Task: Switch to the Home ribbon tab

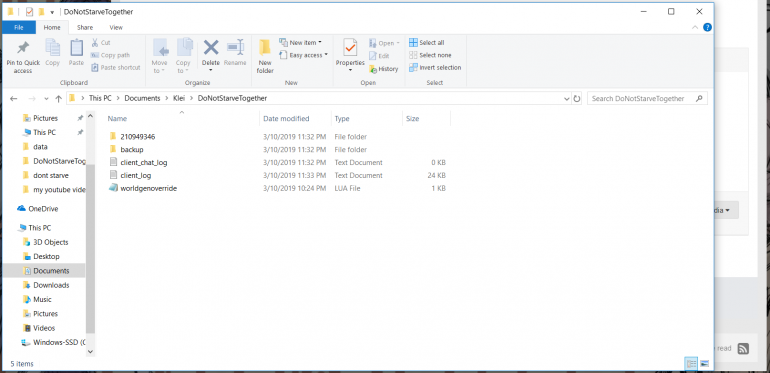Action: (52, 27)
